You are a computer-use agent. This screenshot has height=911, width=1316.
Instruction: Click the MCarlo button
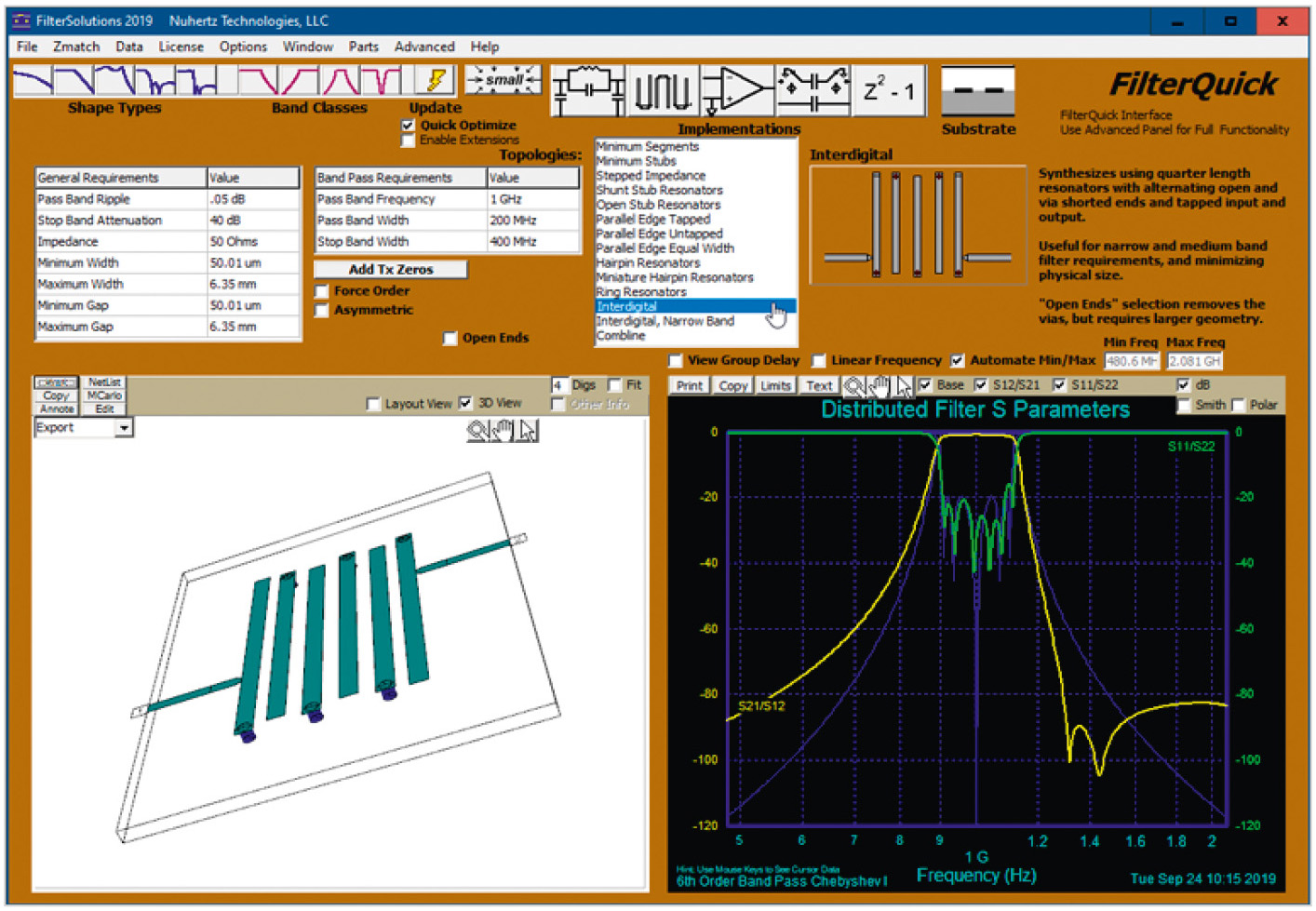(x=104, y=395)
